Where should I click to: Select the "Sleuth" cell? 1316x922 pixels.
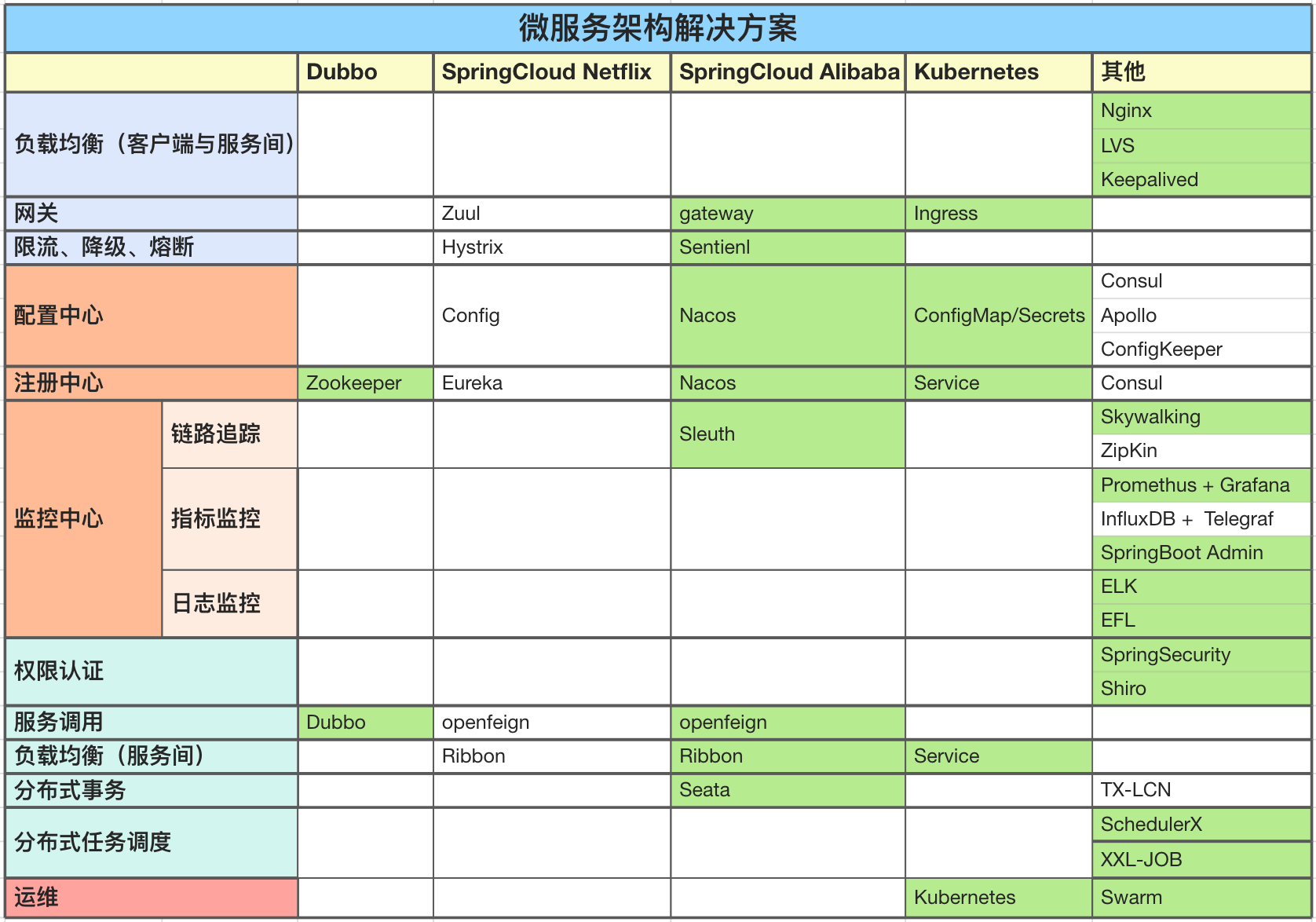click(x=788, y=434)
